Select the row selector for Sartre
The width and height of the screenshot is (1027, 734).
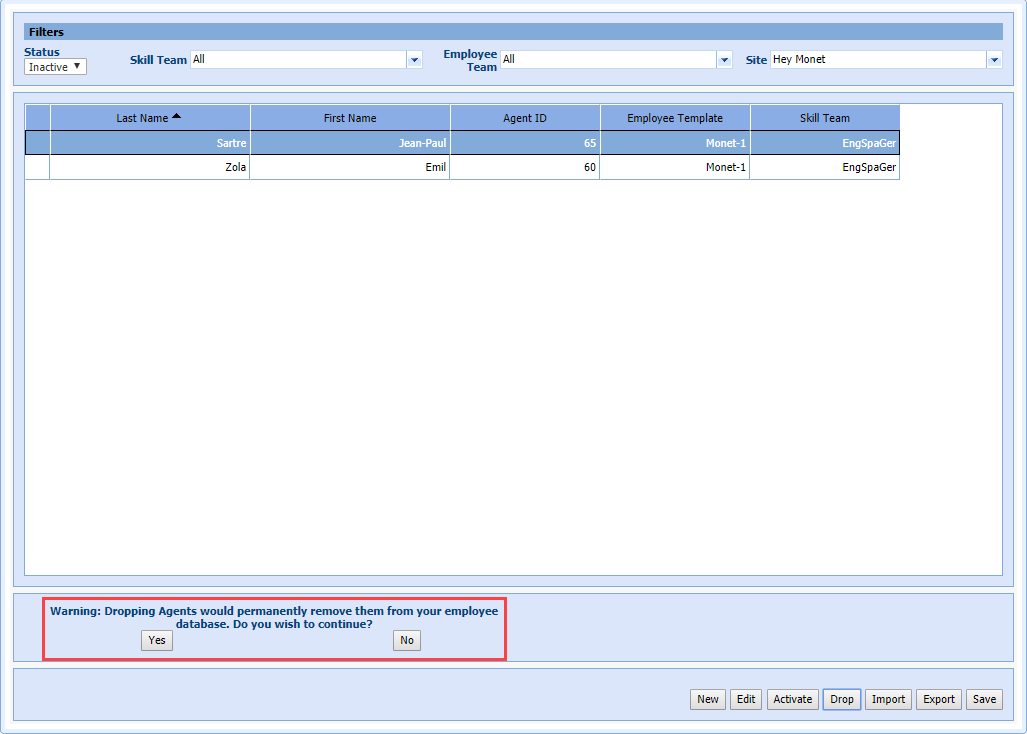click(x=37, y=143)
